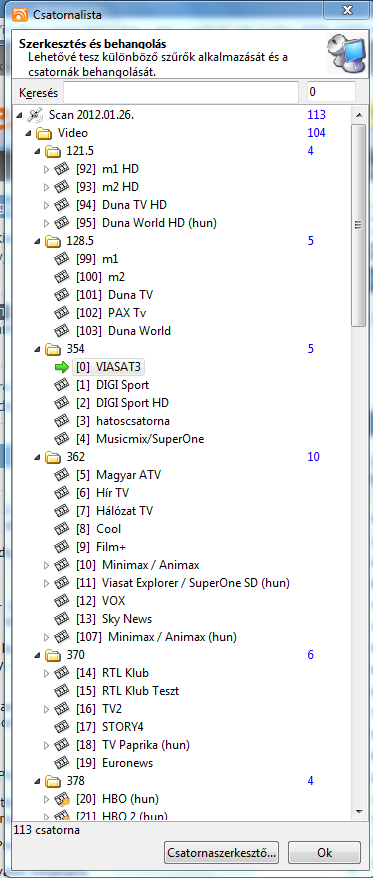Click the 370 folder icon
The width and height of the screenshot is (373, 878).
(x=53, y=655)
